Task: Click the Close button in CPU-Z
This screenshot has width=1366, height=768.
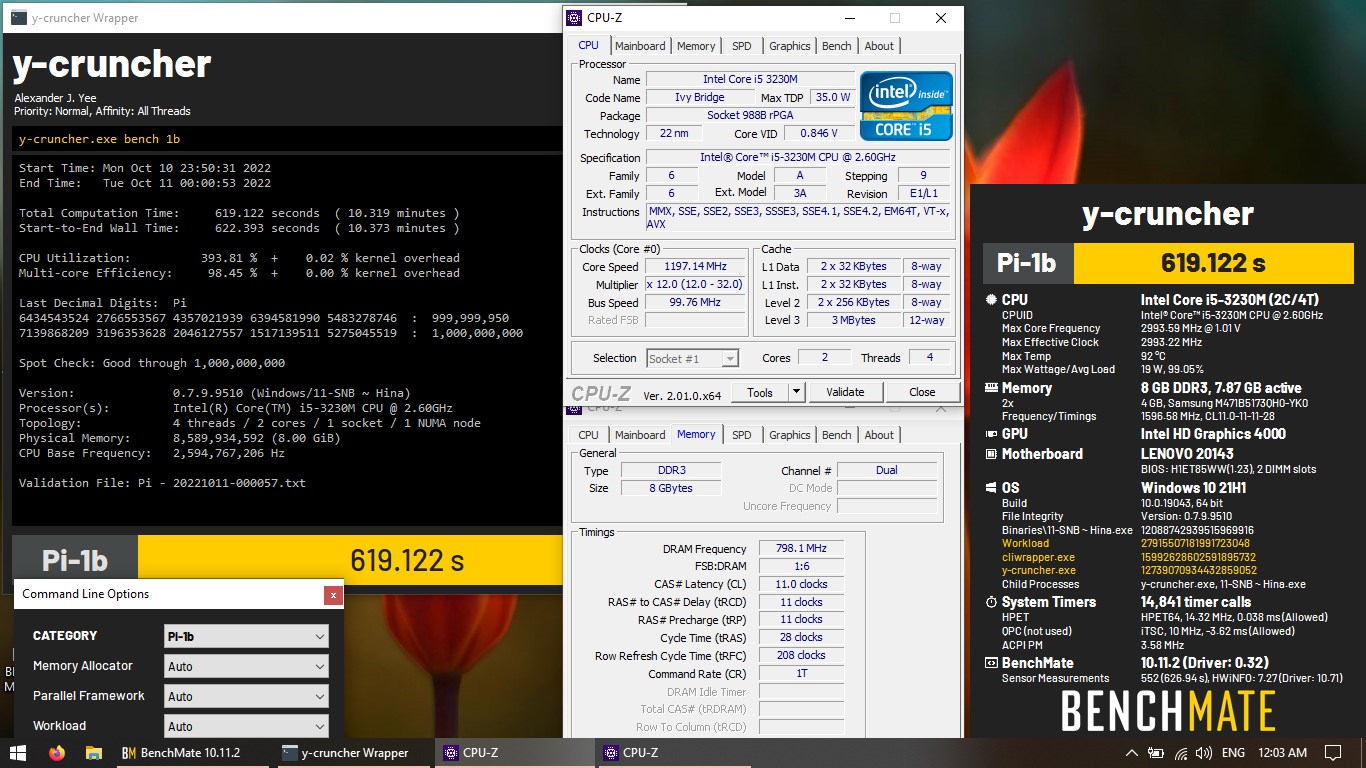Action: [922, 392]
